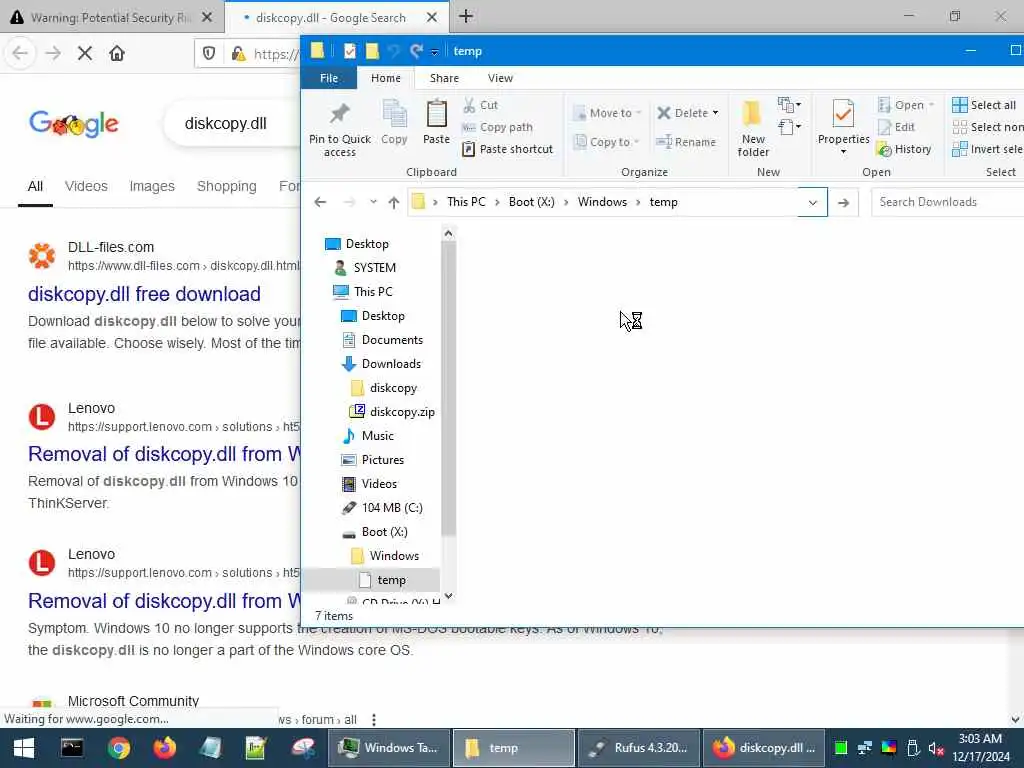The width and height of the screenshot is (1024, 768).
Task: Open the recent locations dropdown arrow
Action: (x=373, y=202)
